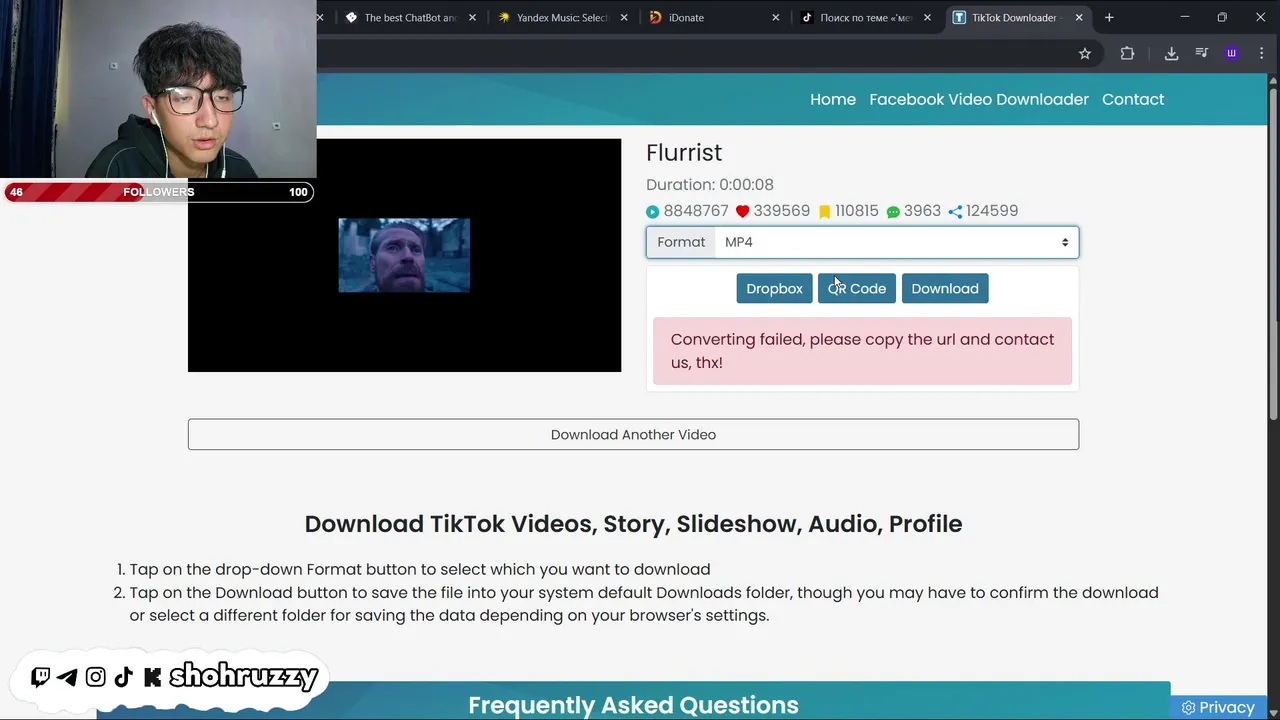Click the green comments bubble icon
Viewport: 1280px width, 720px height.
893,212
